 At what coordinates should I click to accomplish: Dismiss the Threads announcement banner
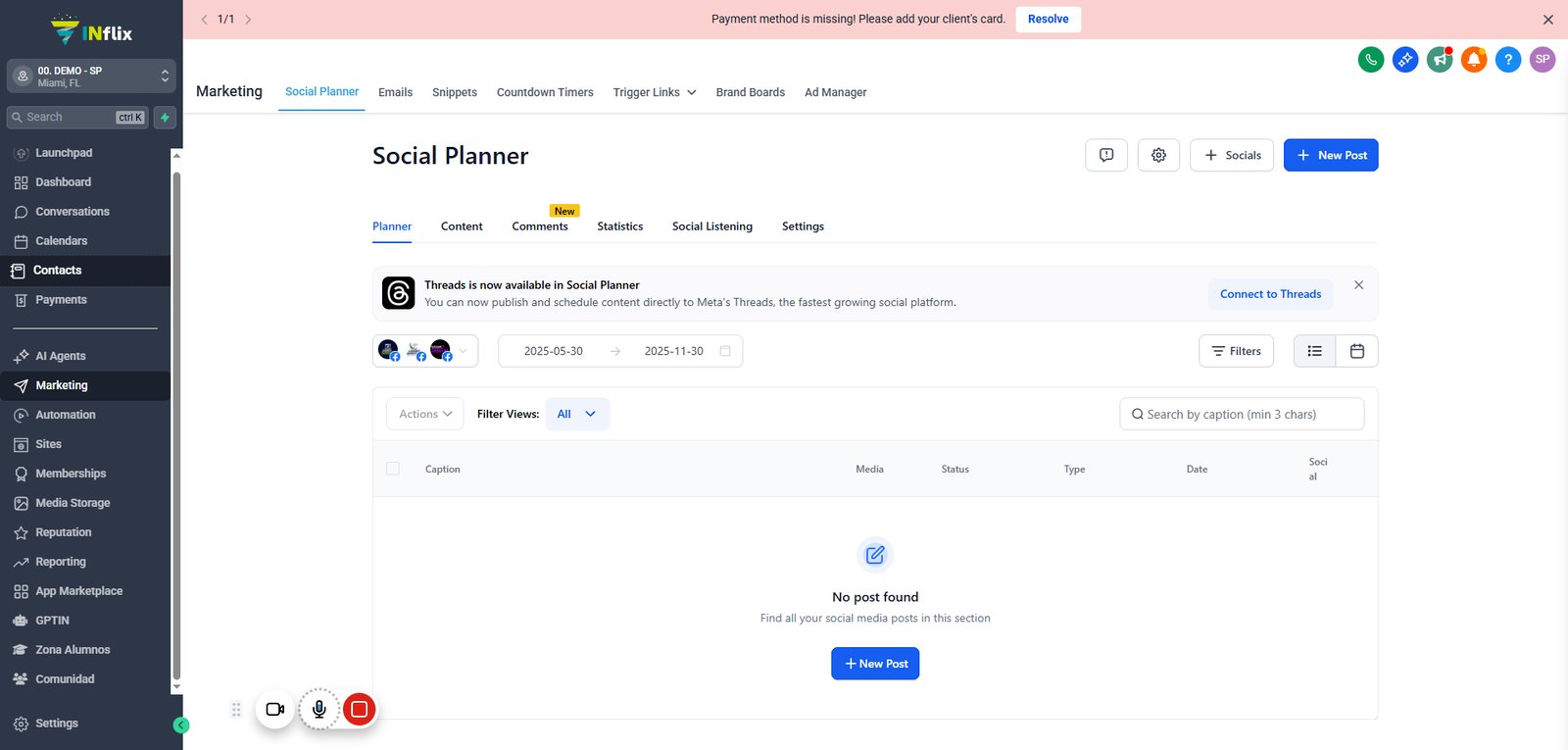[1358, 285]
